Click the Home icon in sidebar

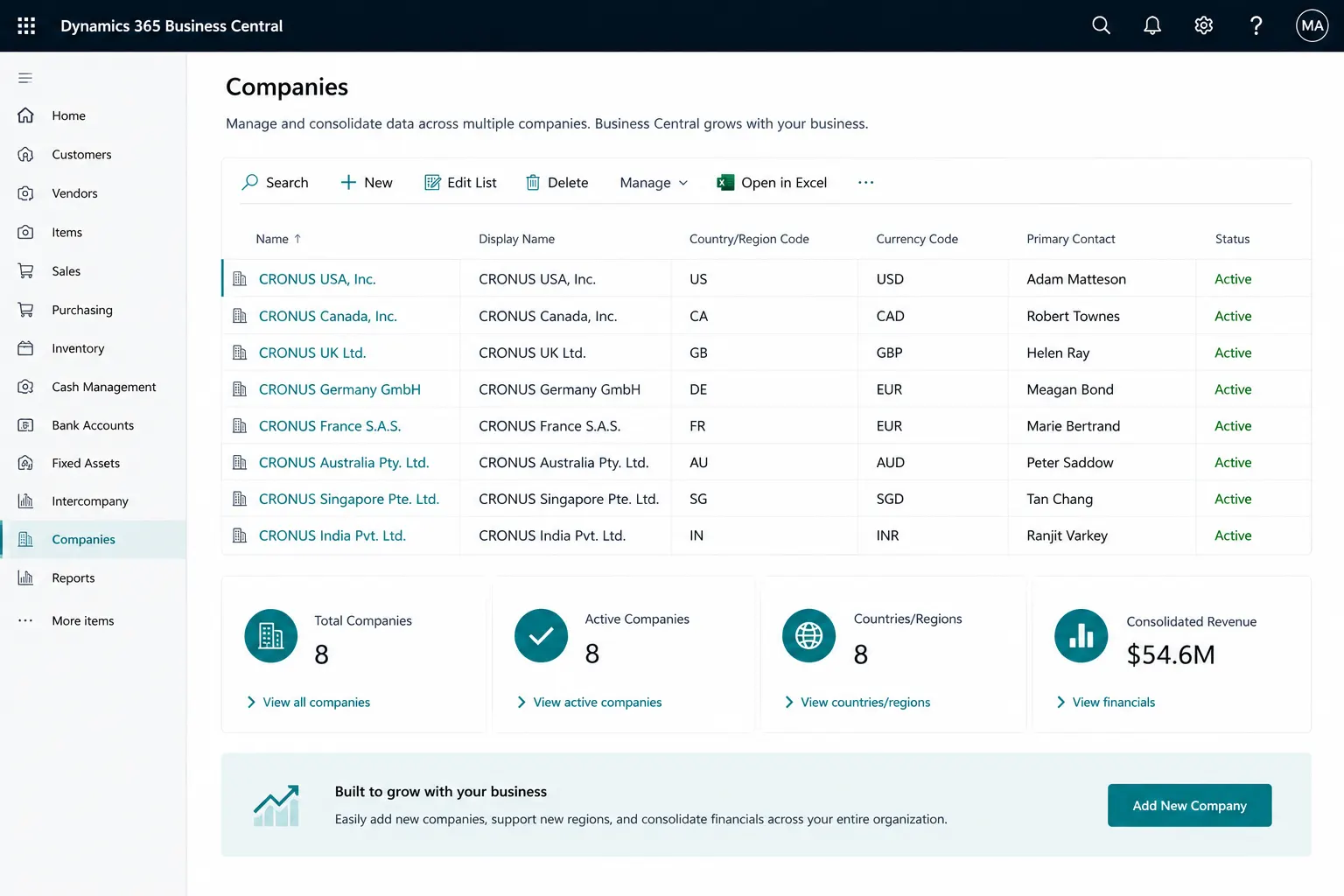pyautogui.click(x=25, y=115)
